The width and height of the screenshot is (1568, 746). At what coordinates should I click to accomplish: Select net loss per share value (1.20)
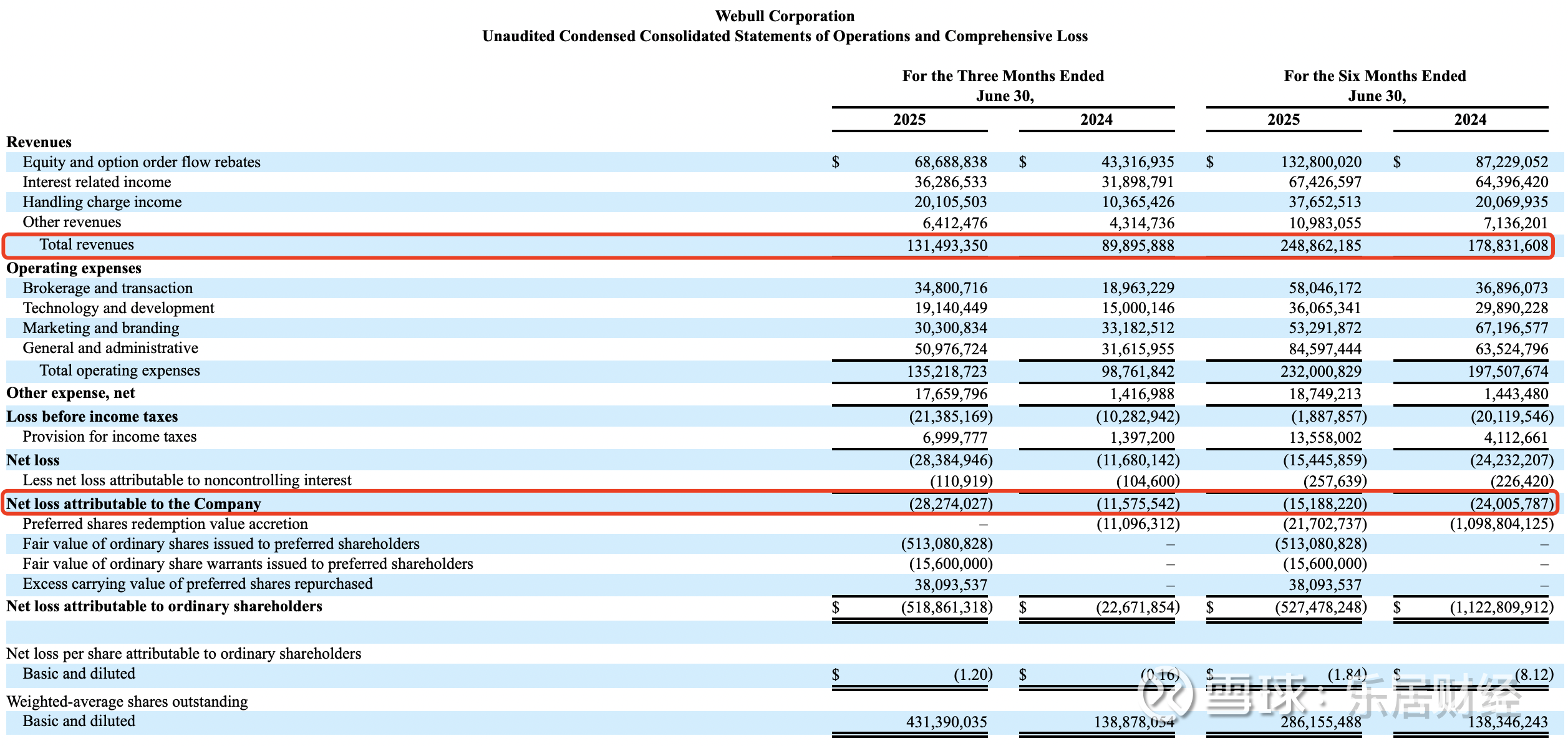[x=972, y=675]
